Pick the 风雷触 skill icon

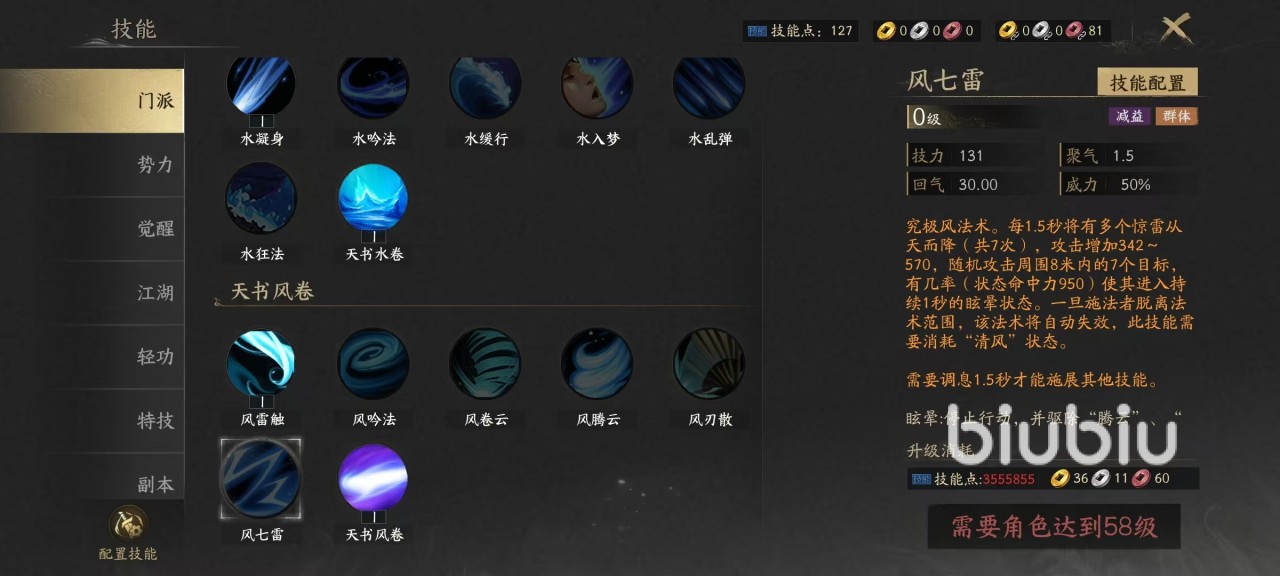pos(261,364)
